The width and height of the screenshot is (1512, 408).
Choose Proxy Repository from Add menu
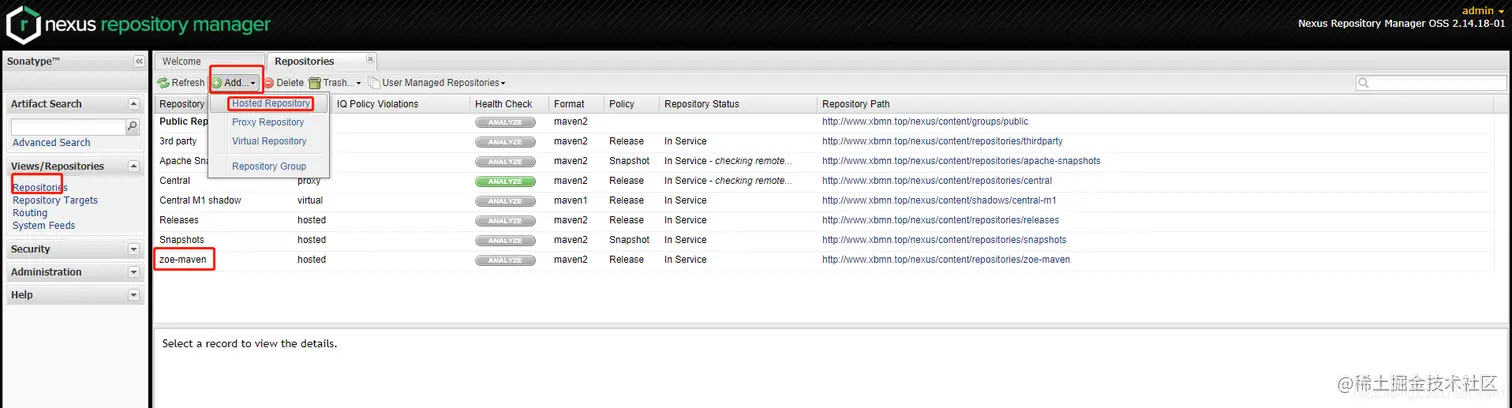tap(268, 122)
